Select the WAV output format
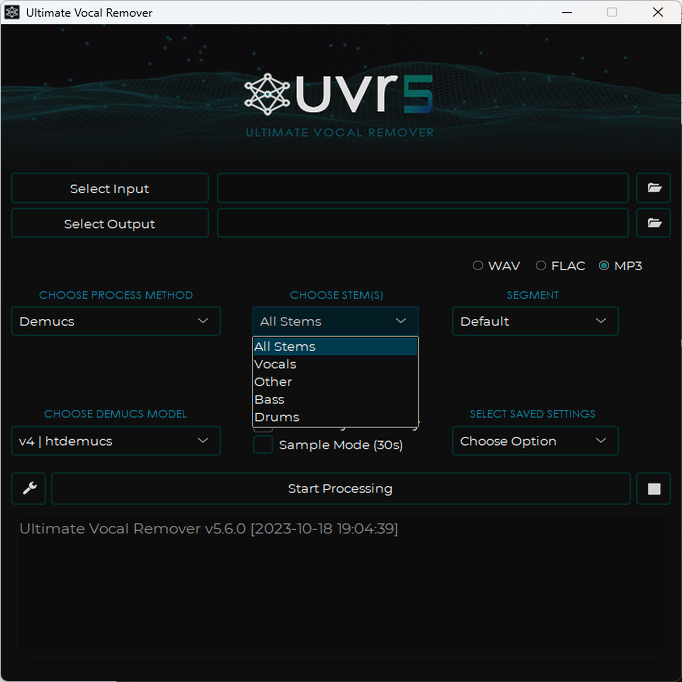The height and width of the screenshot is (682, 682). pos(496,265)
